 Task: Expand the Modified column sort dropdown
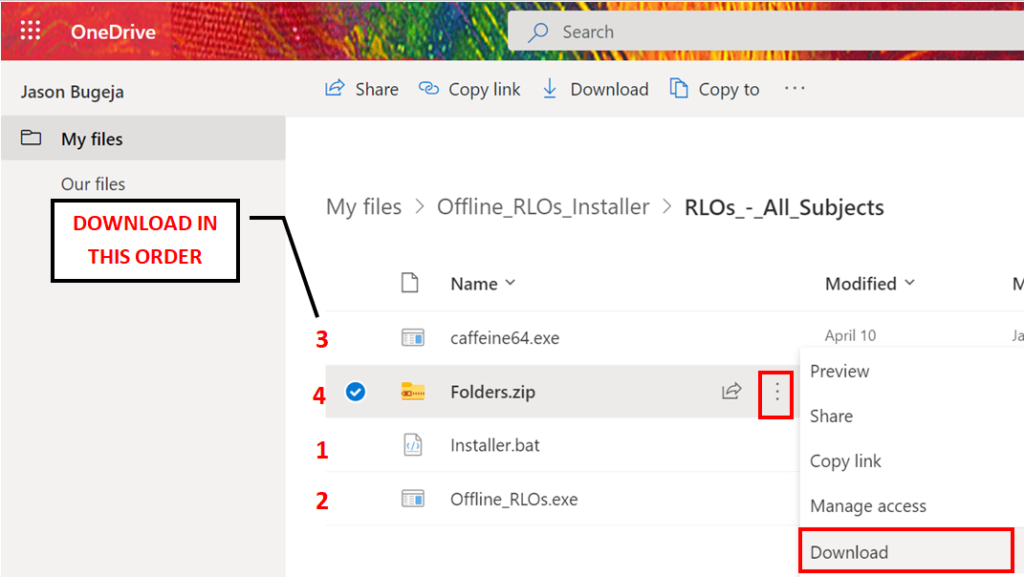click(909, 283)
